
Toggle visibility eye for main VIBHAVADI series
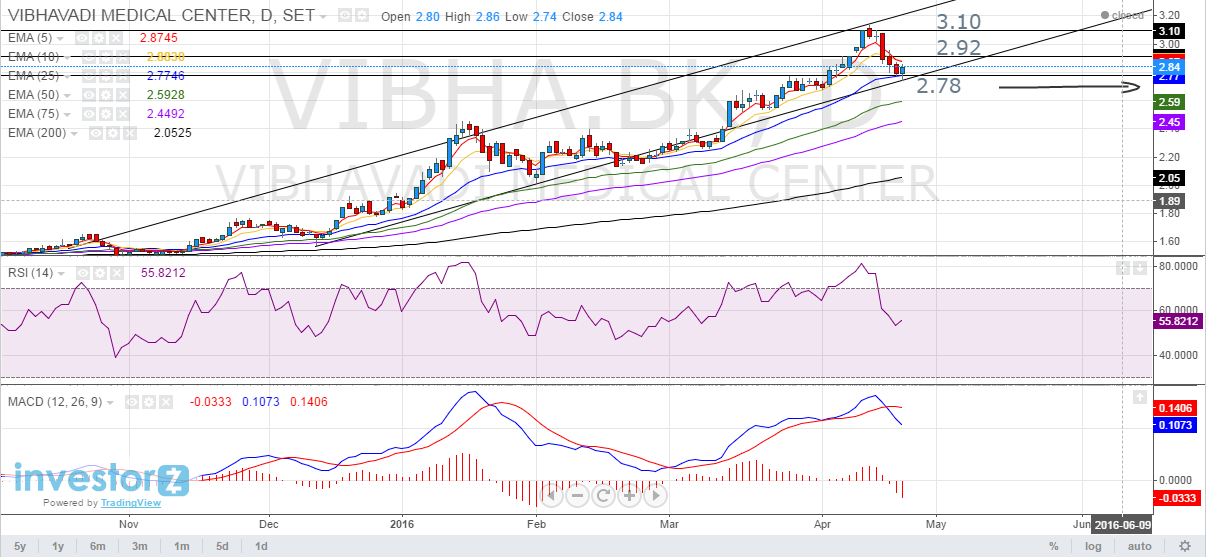coord(345,15)
